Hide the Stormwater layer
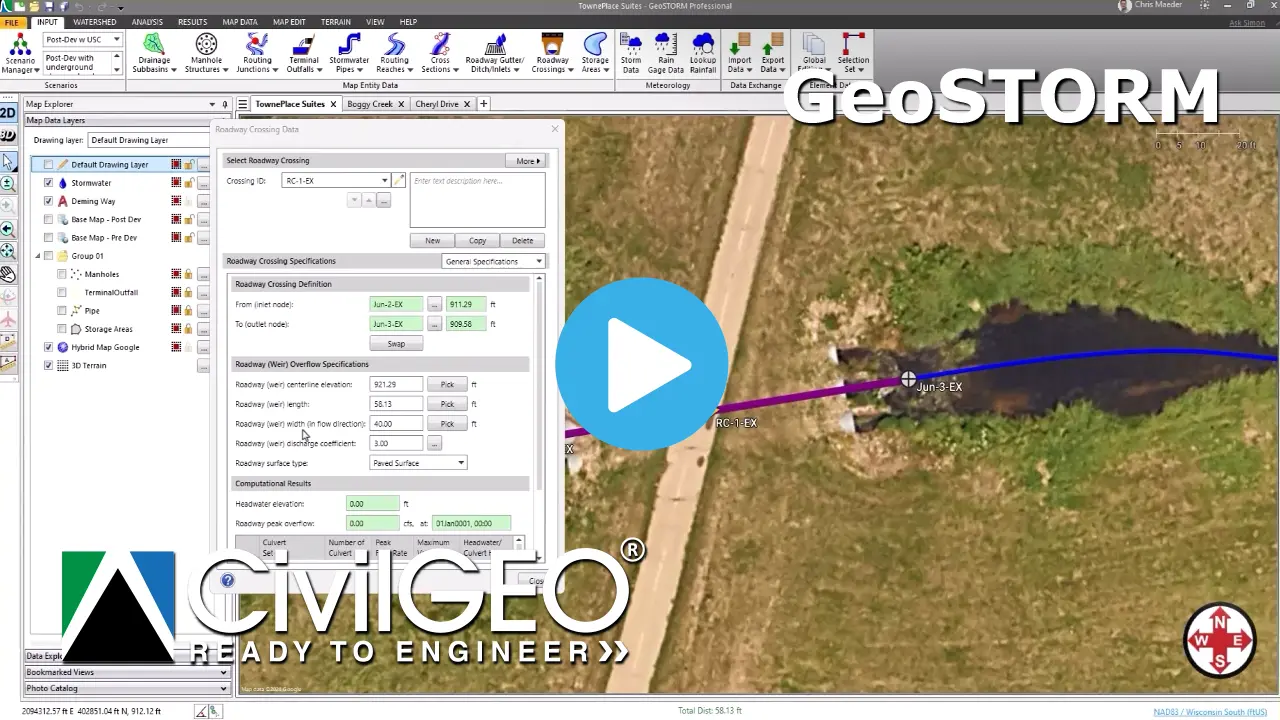The height and width of the screenshot is (720, 1280). tap(48, 182)
